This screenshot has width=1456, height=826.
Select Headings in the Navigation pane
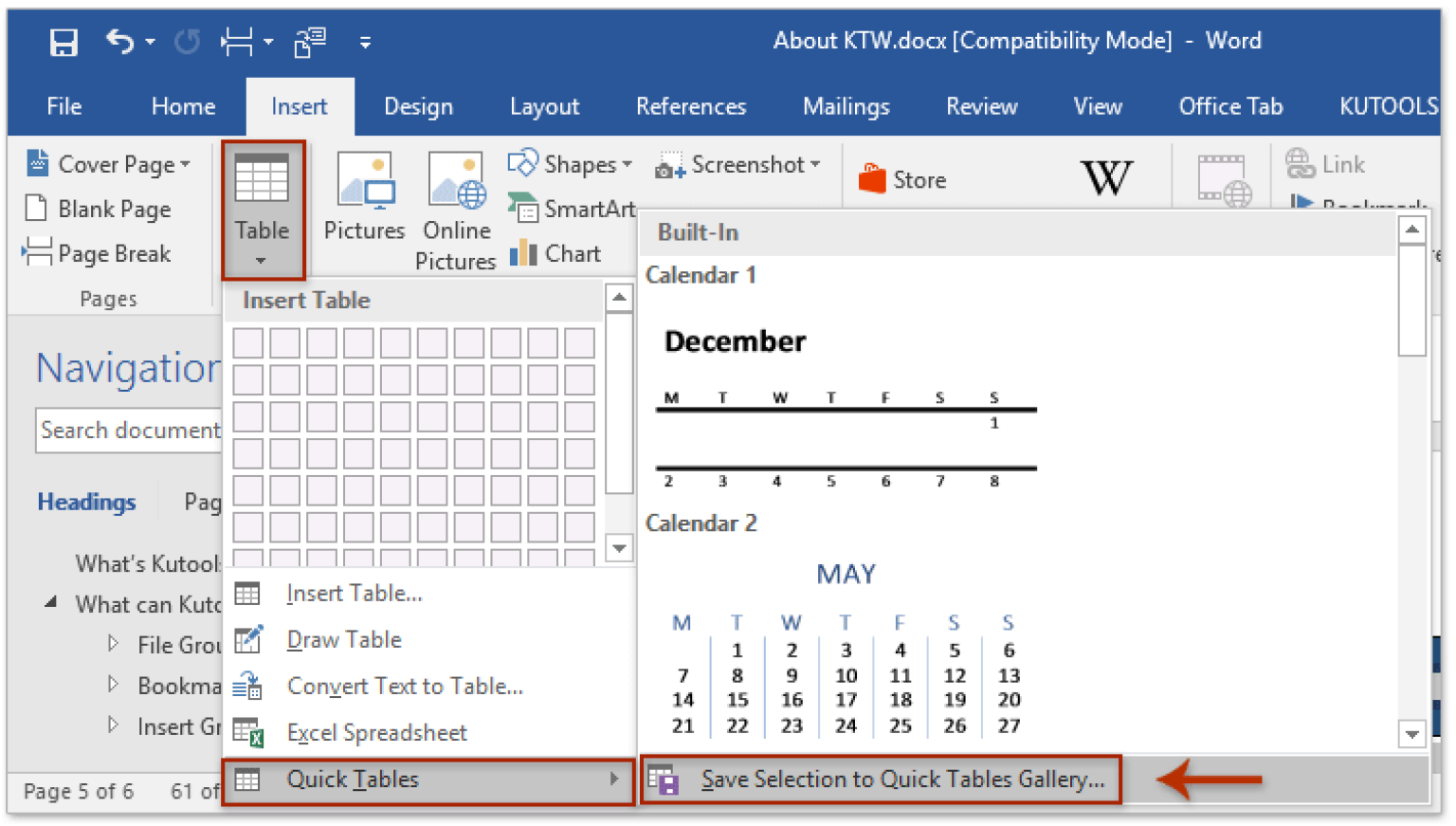tap(86, 502)
